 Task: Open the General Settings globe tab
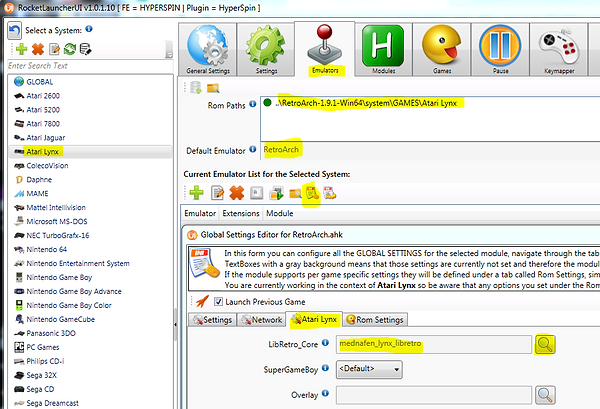click(208, 49)
